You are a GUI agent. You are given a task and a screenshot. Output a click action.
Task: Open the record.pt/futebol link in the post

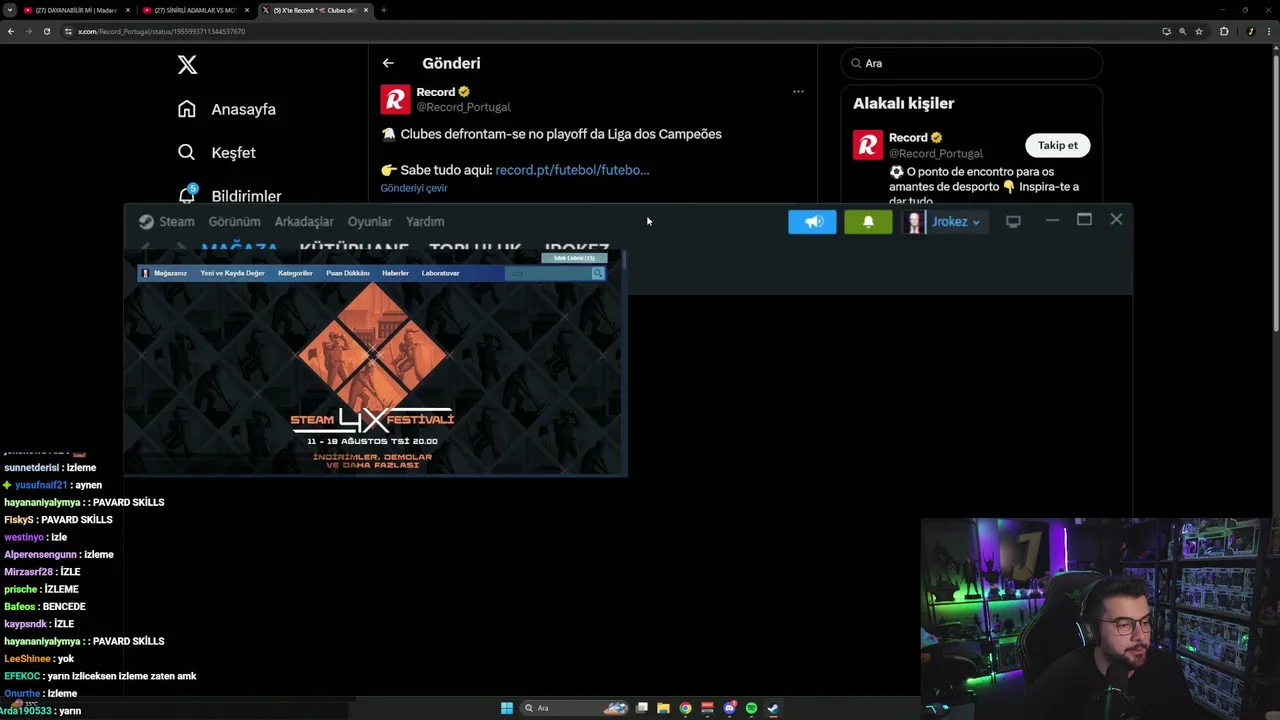[x=572, y=170]
